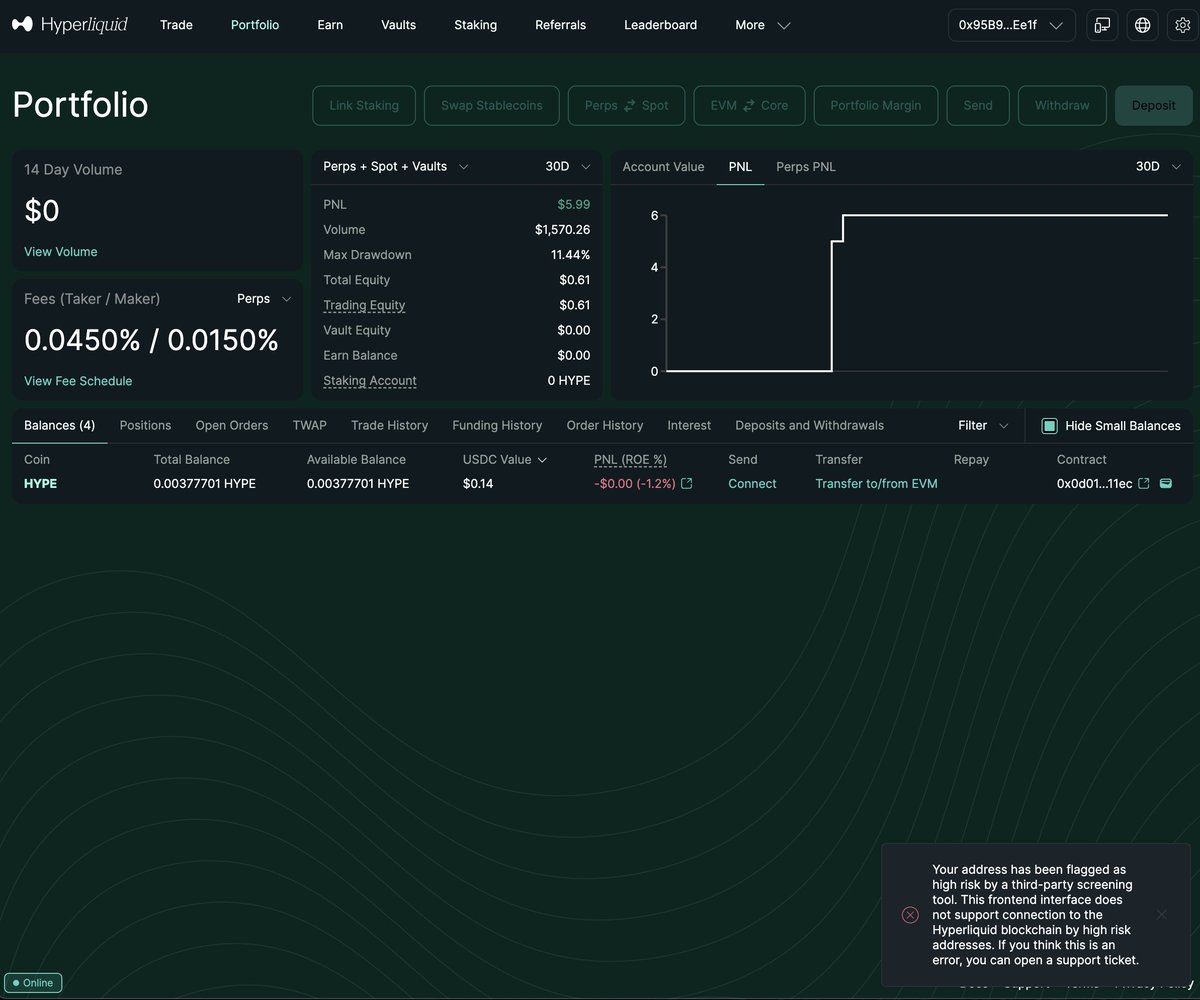
Task: Click the Trading Equity label
Action: (x=364, y=306)
